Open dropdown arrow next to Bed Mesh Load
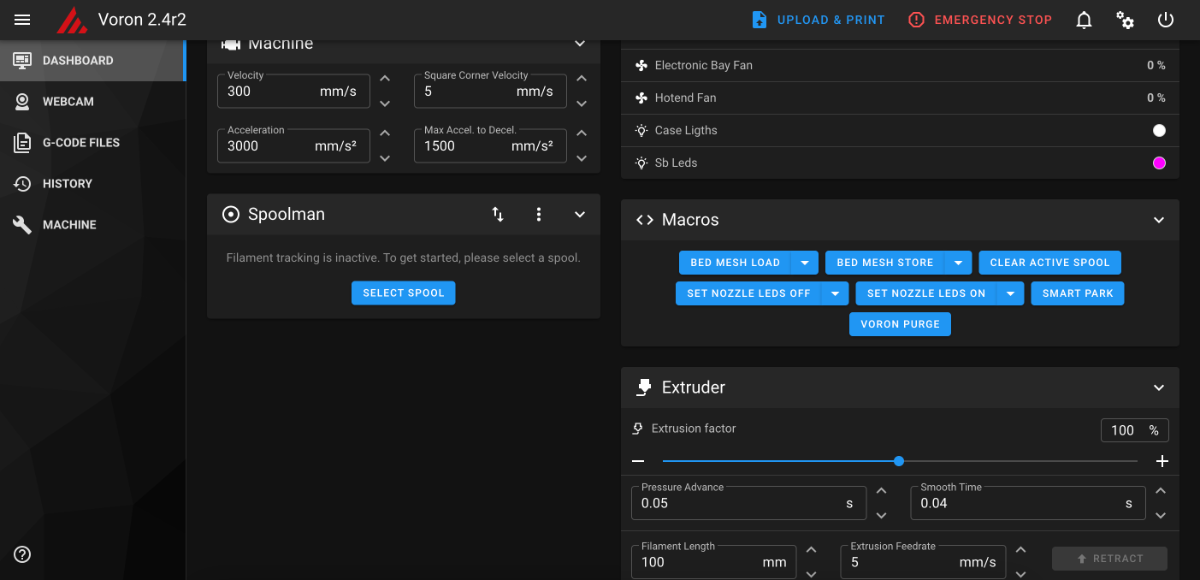The height and width of the screenshot is (580, 1200). (805, 262)
